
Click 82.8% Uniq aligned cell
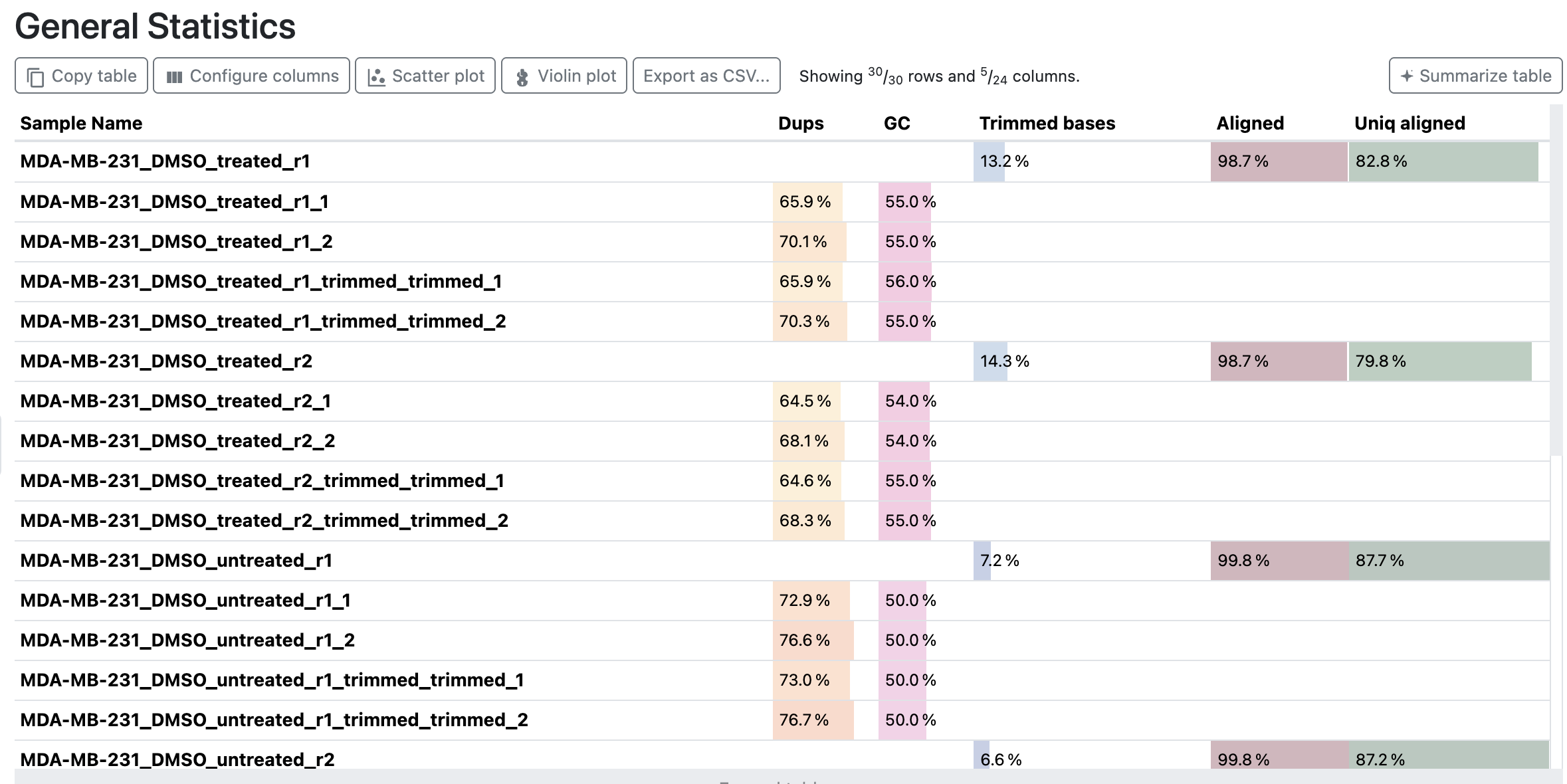(x=1449, y=161)
